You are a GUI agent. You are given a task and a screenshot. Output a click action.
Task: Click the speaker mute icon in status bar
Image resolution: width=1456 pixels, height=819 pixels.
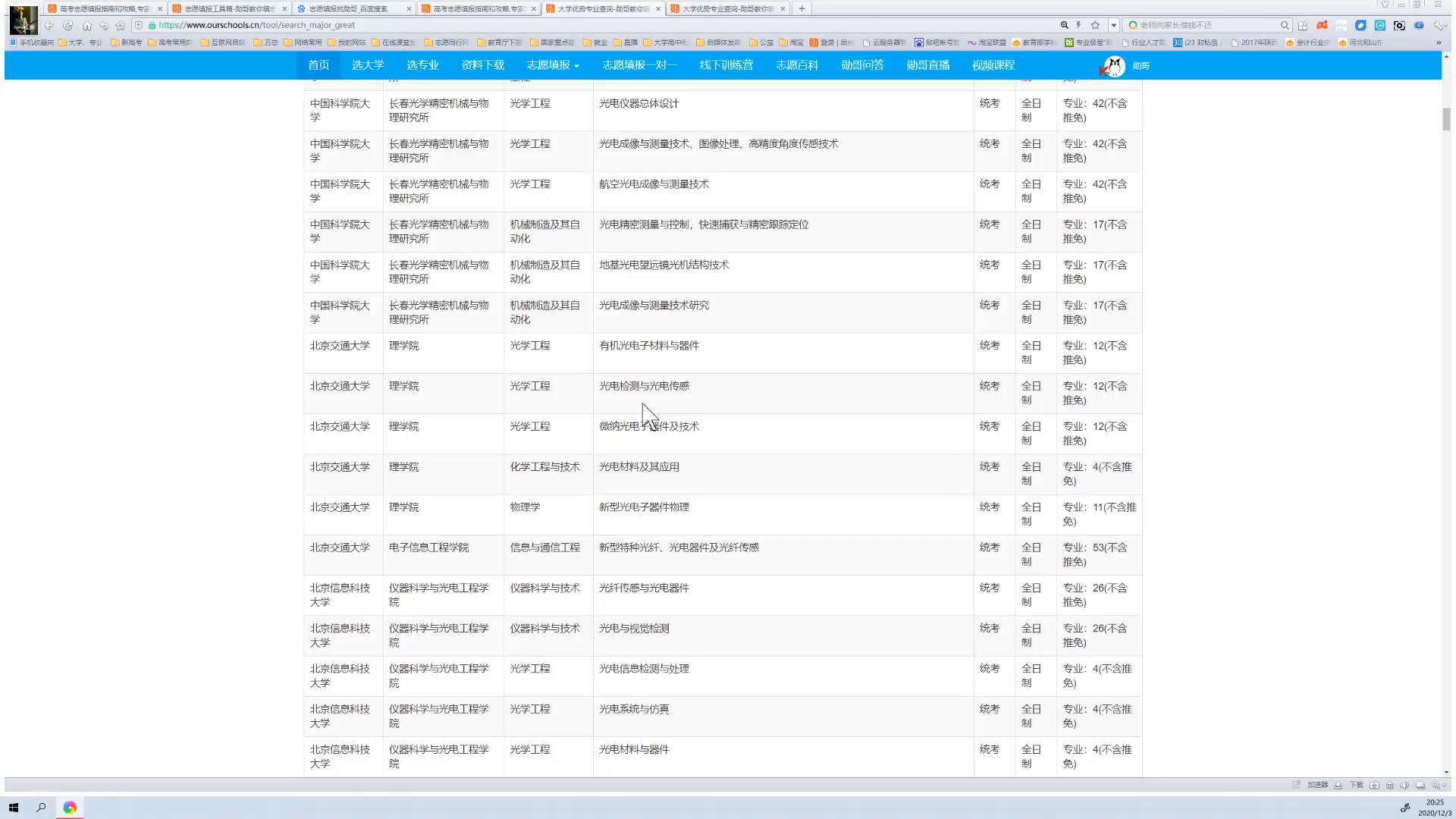pyautogui.click(x=1404, y=785)
